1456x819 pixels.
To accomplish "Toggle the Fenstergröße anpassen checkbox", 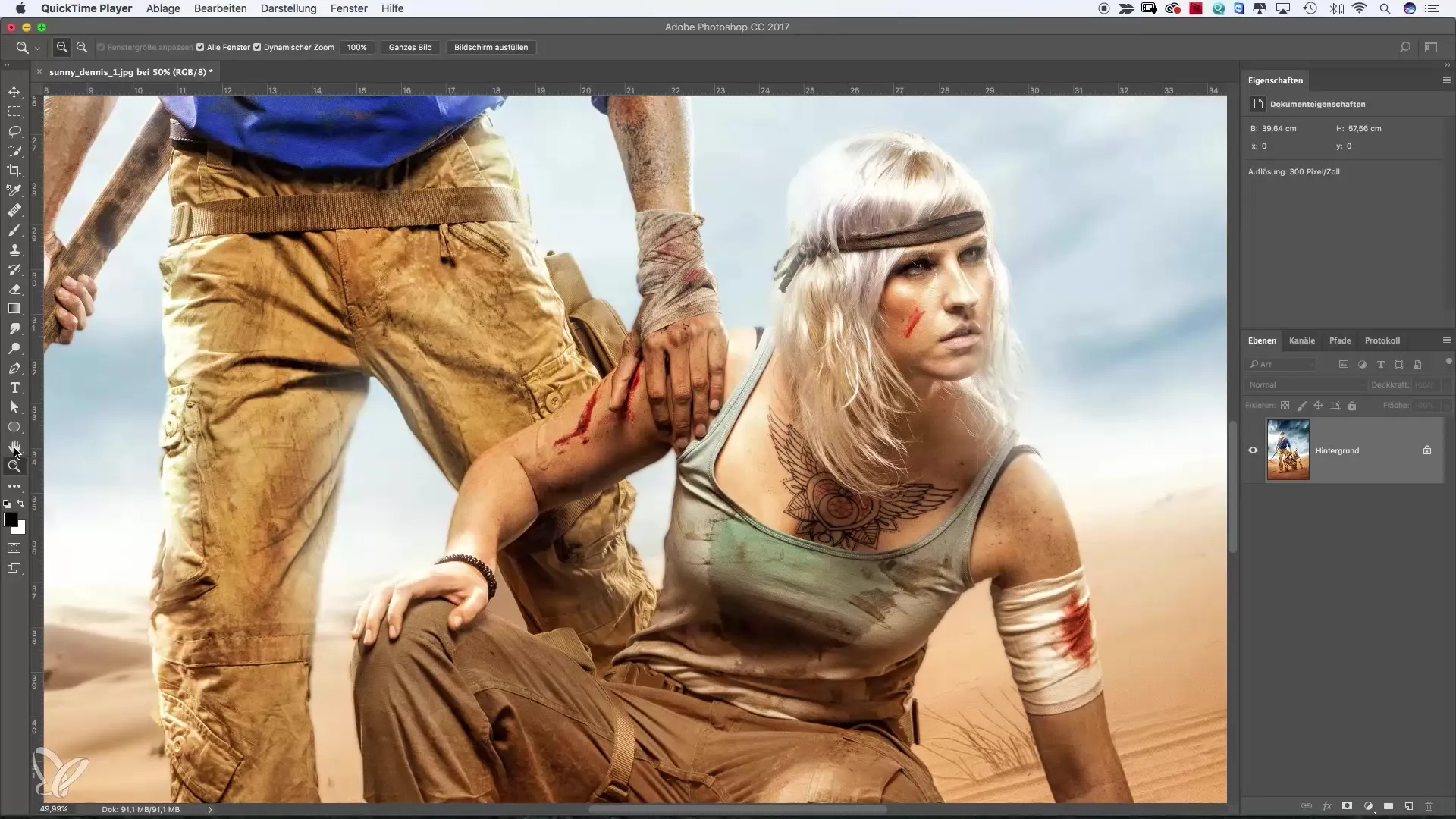I will coord(100,47).
